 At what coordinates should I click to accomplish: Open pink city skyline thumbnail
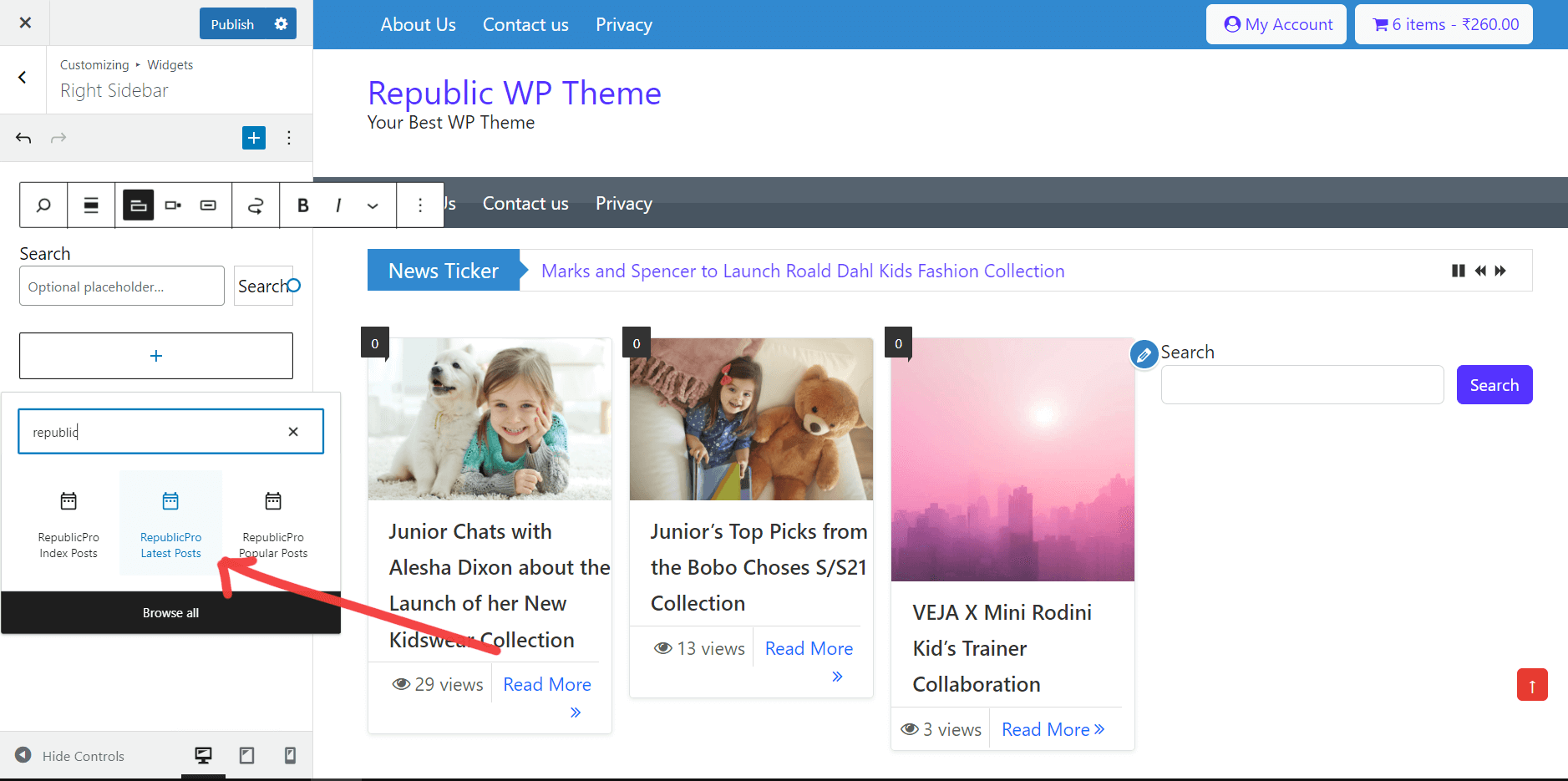[x=1012, y=459]
